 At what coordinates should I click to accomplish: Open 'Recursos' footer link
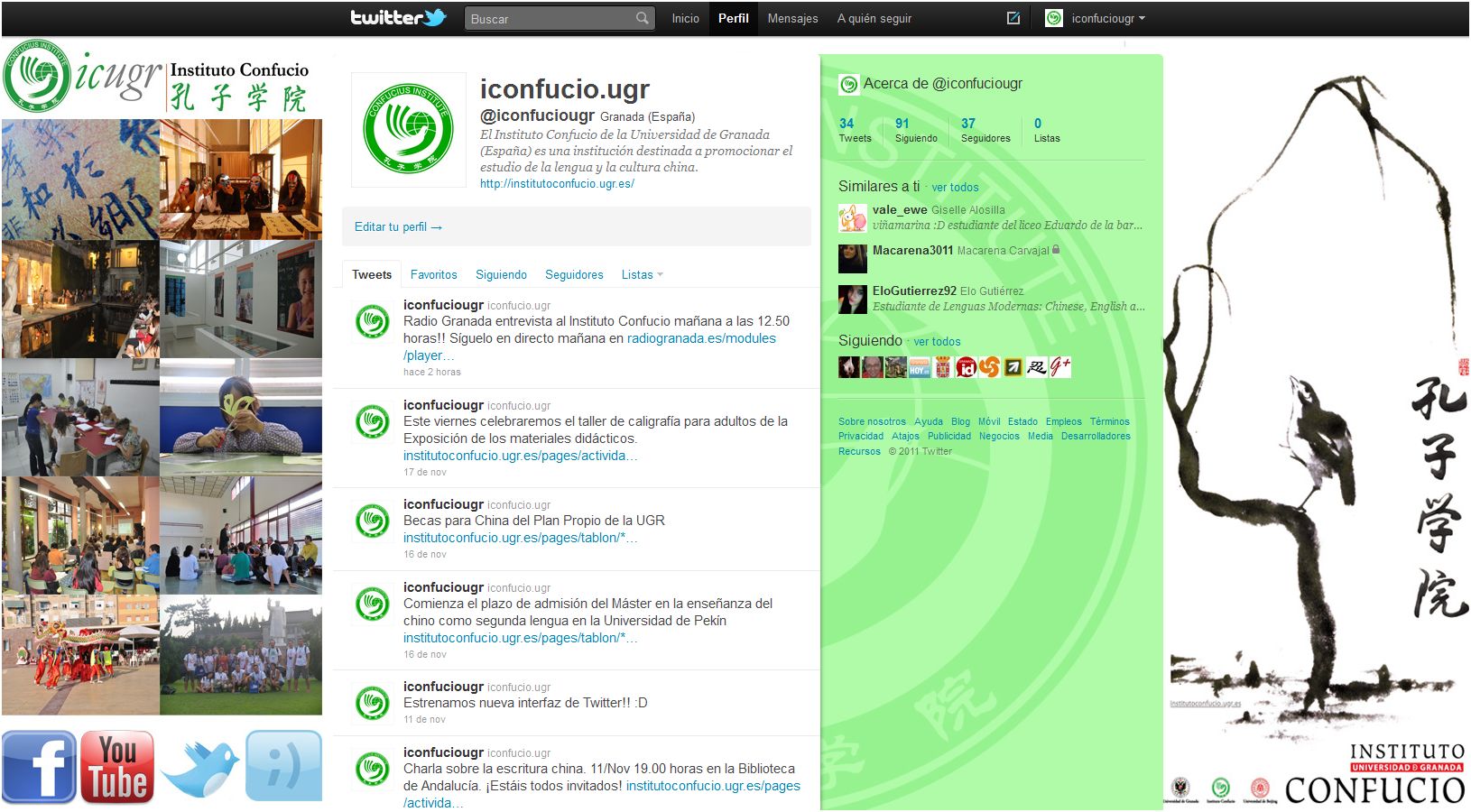859,451
